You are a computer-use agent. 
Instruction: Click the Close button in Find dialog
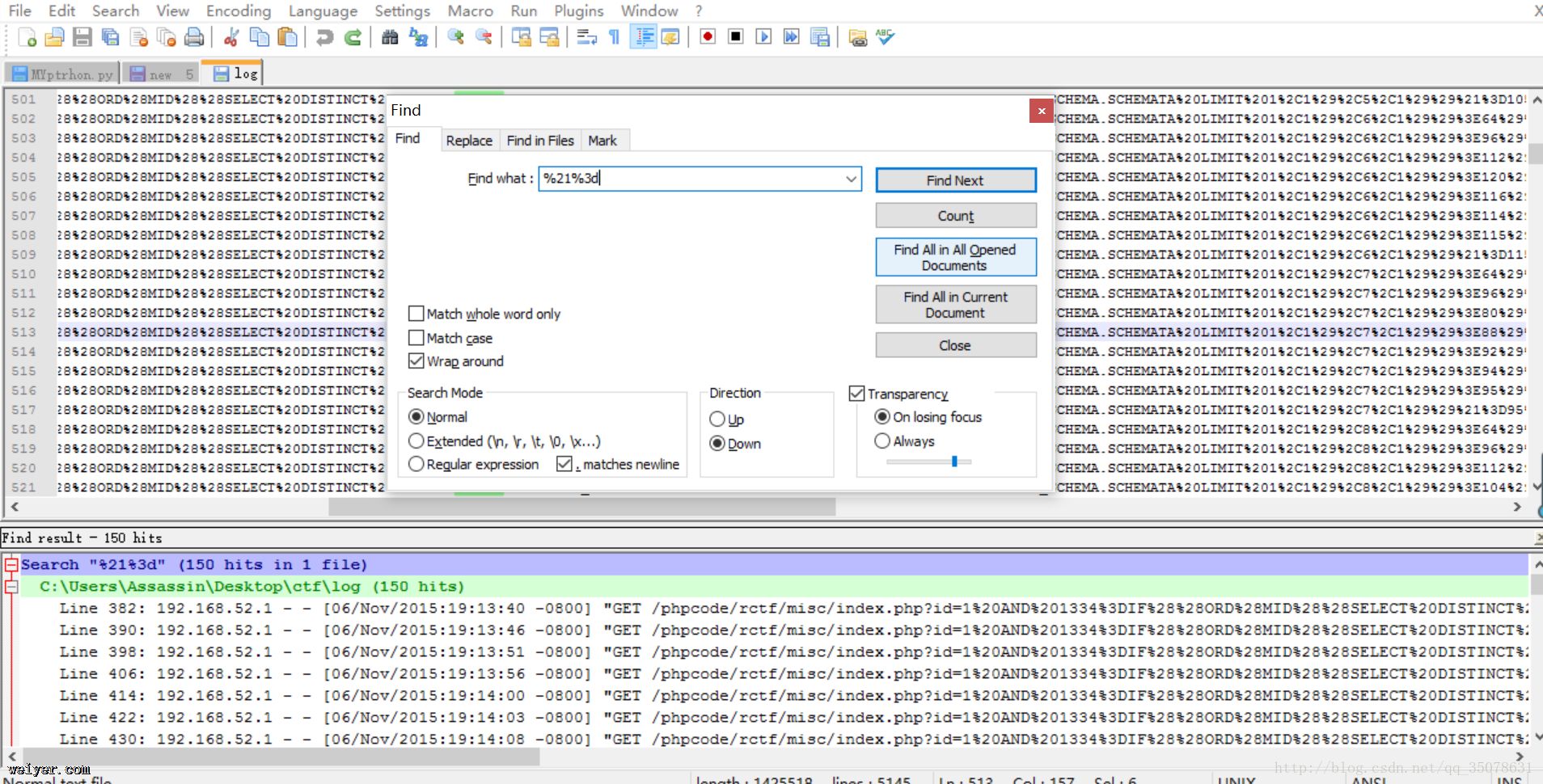(956, 345)
